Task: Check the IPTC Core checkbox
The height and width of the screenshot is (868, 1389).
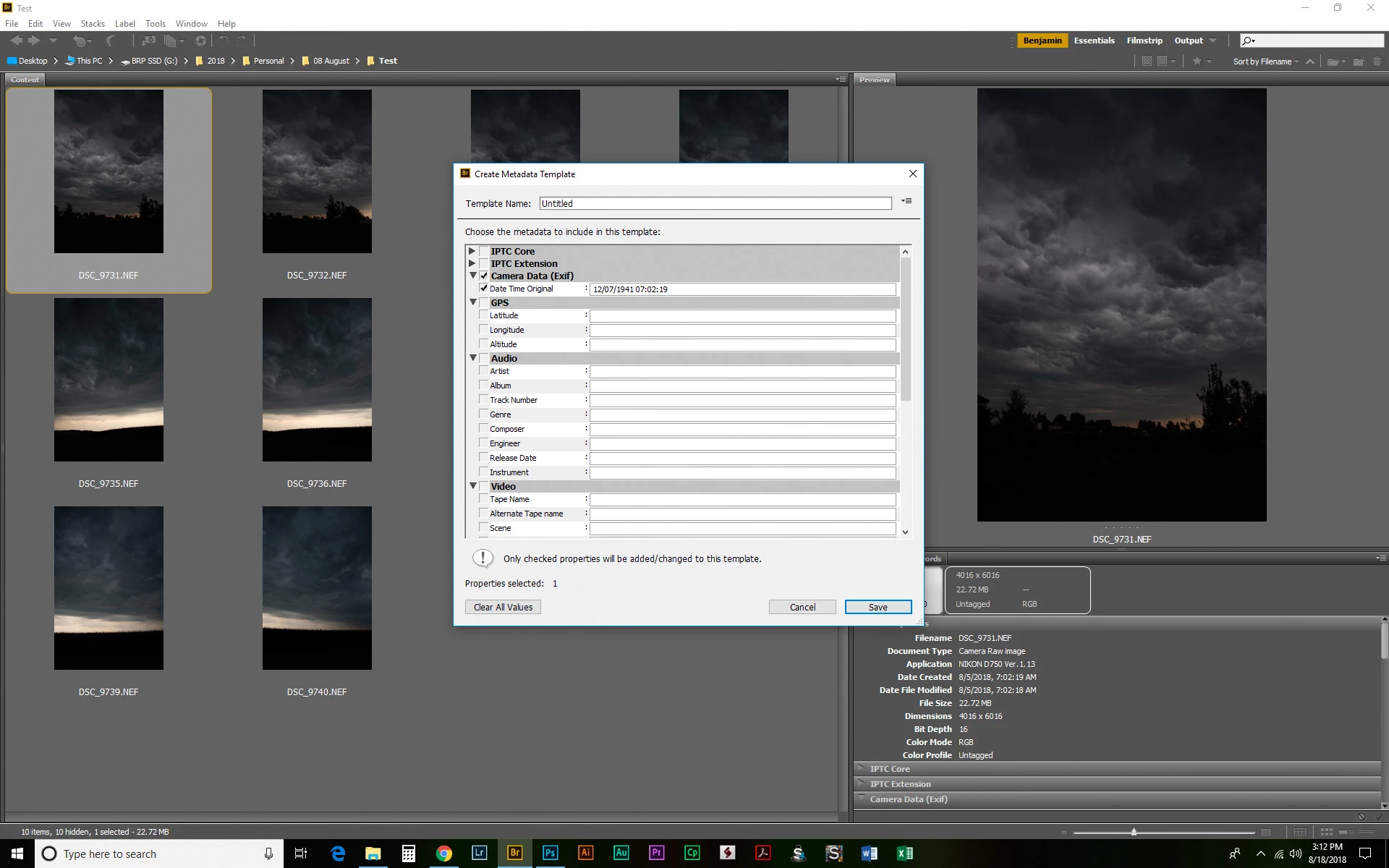Action: (484, 252)
